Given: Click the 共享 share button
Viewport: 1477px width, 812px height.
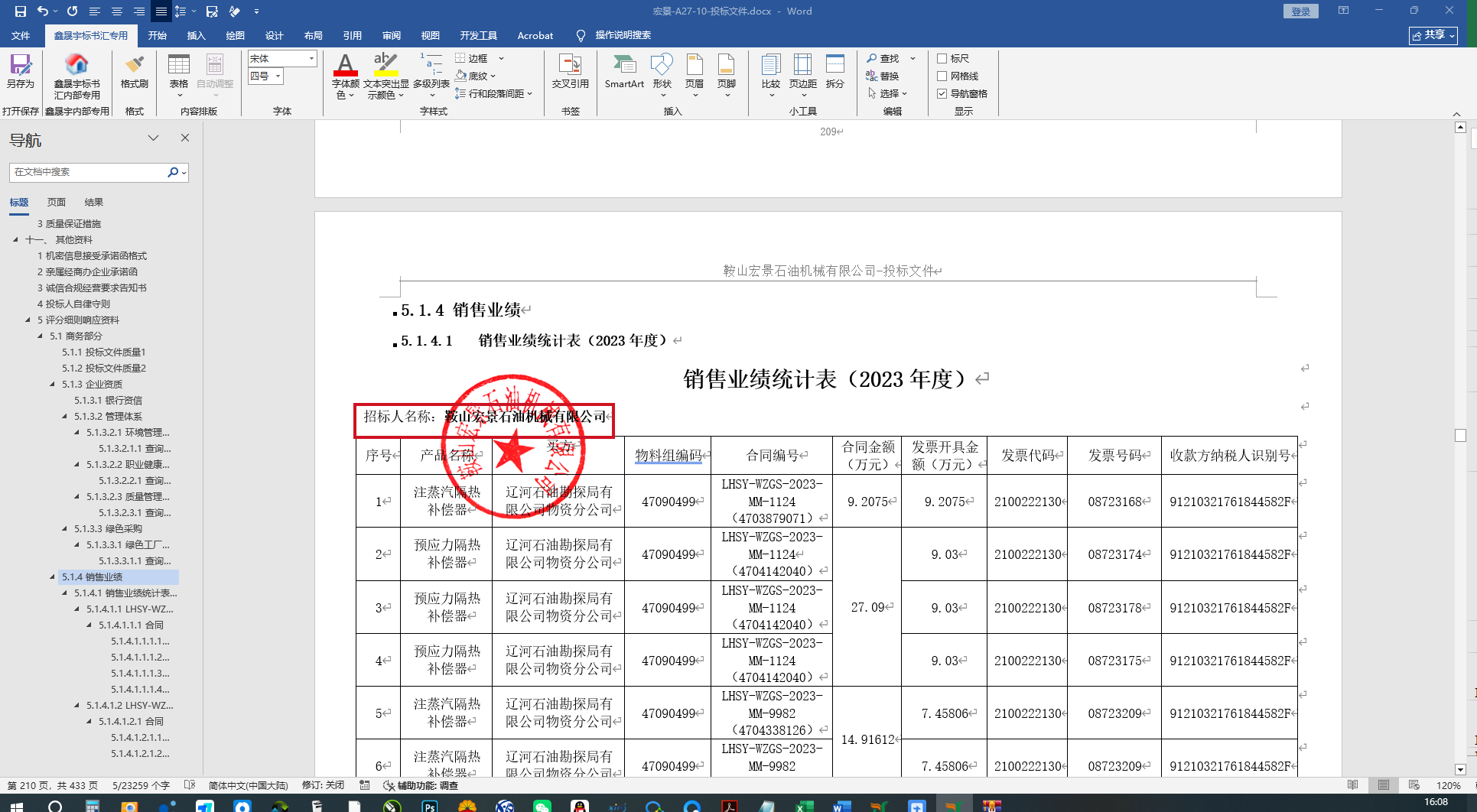Looking at the screenshot, I should [x=1433, y=35].
